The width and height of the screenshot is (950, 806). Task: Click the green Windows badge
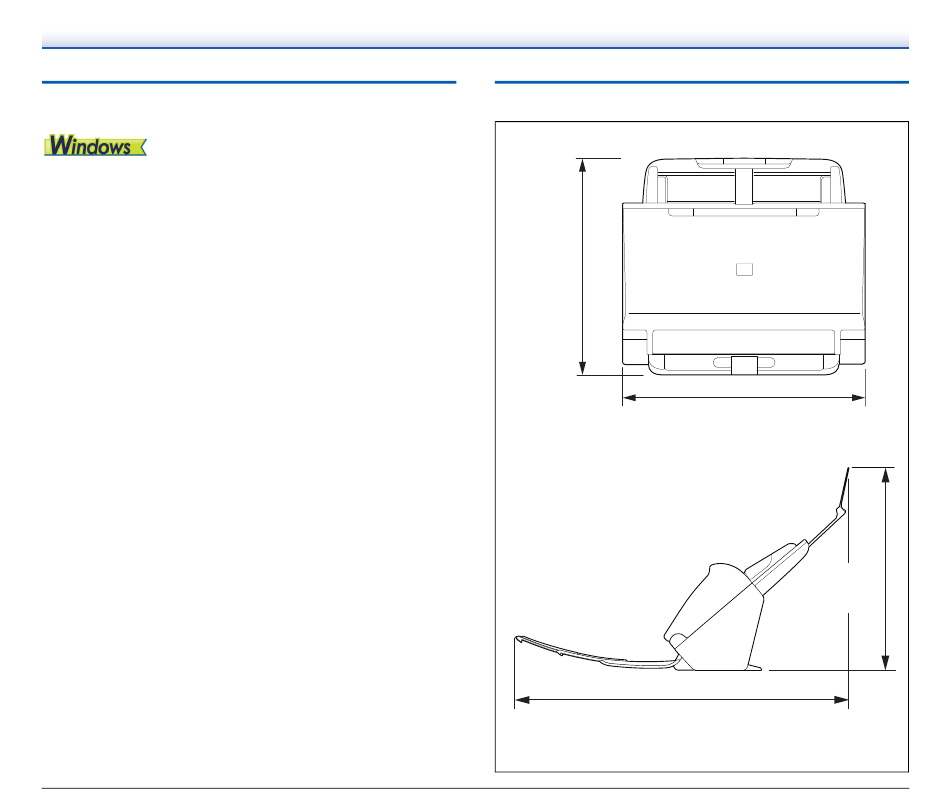click(95, 145)
